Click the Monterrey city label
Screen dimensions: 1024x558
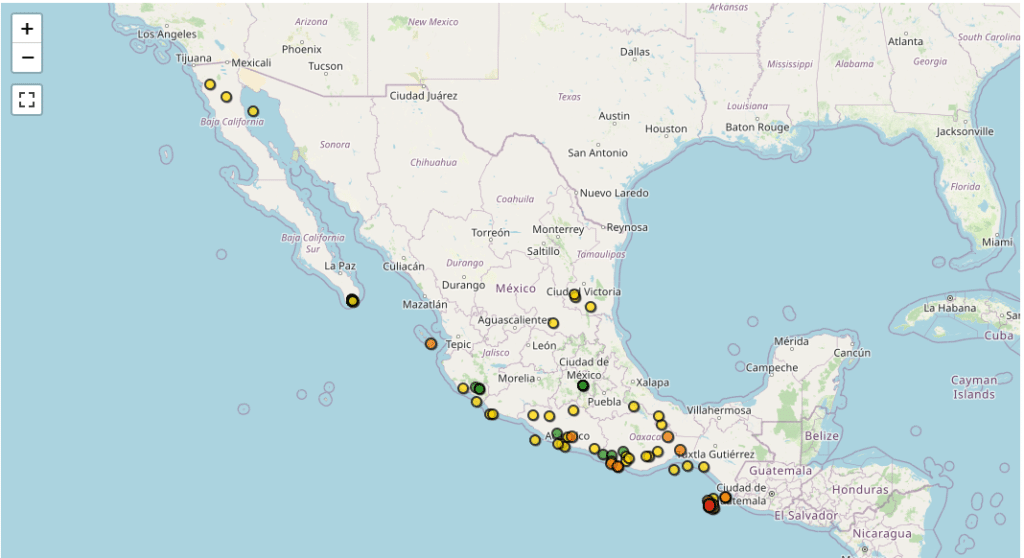click(x=558, y=229)
